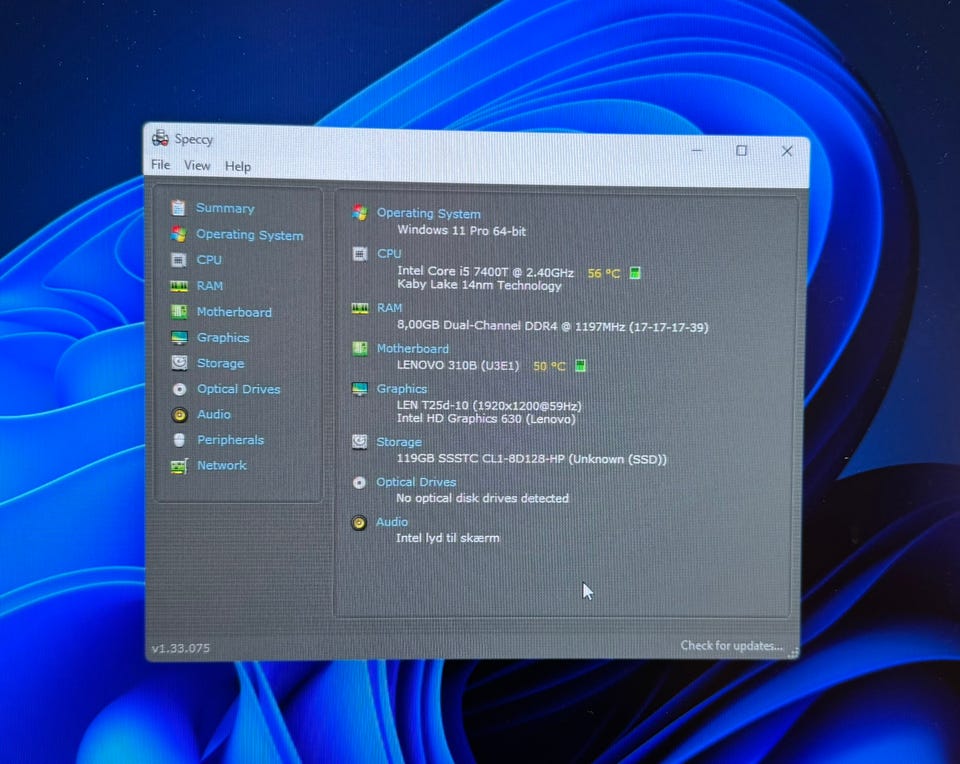Image resolution: width=960 pixels, height=764 pixels.
Task: Open the Summary section in the sidebar
Action: tap(224, 208)
